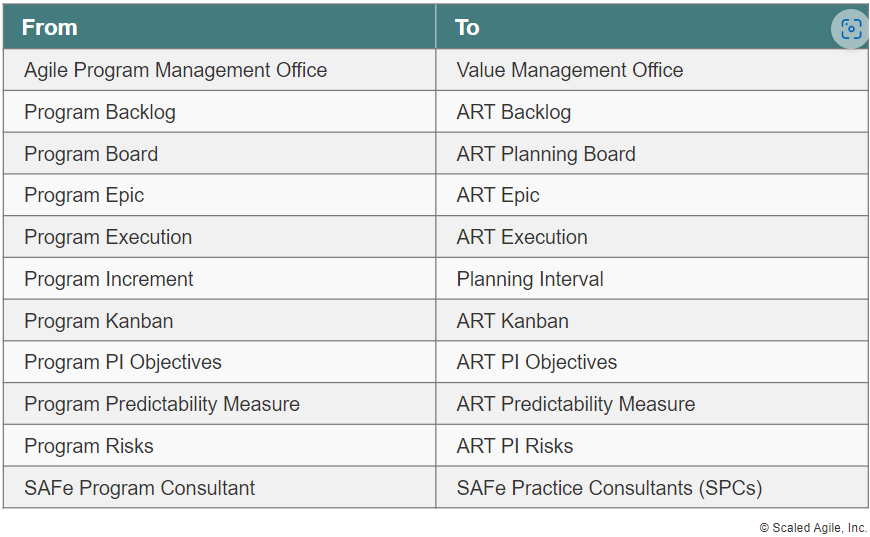Select the "Value Management Office" cell
870x537 pixels.
(x=569, y=70)
